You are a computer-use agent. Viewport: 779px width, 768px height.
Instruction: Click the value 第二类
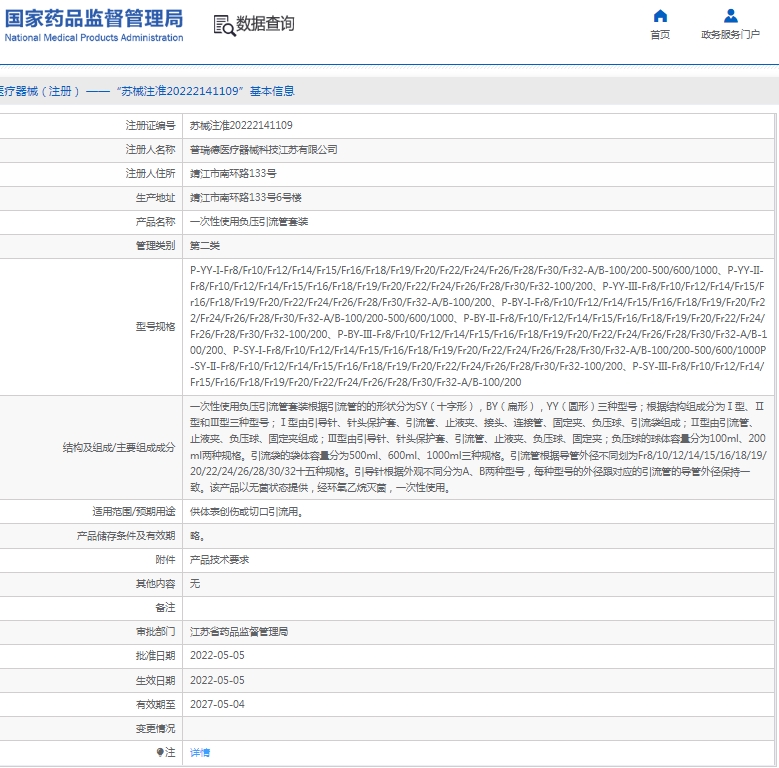(205, 245)
